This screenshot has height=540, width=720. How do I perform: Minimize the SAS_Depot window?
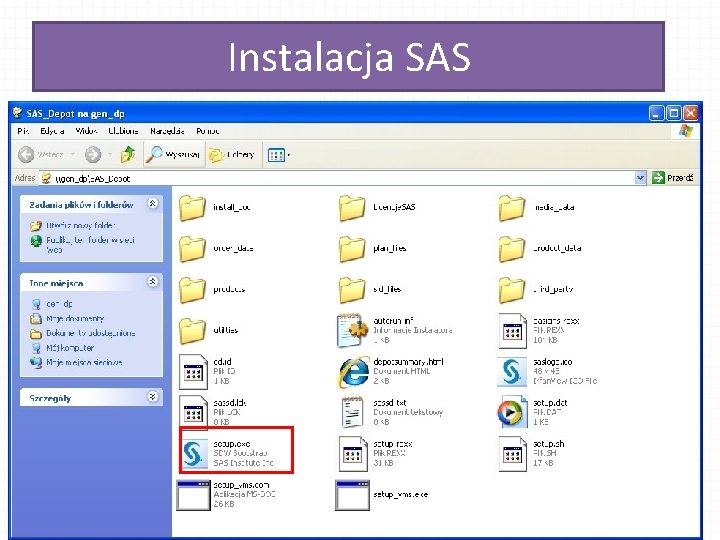tap(656, 113)
